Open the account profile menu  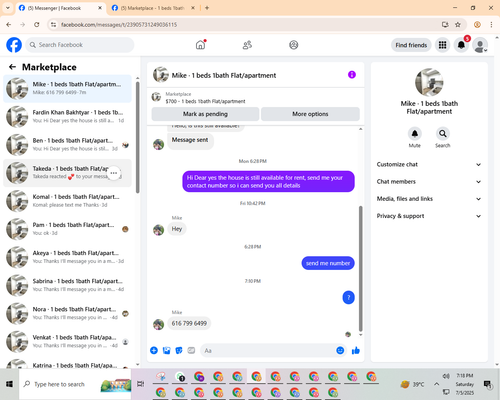480,45
